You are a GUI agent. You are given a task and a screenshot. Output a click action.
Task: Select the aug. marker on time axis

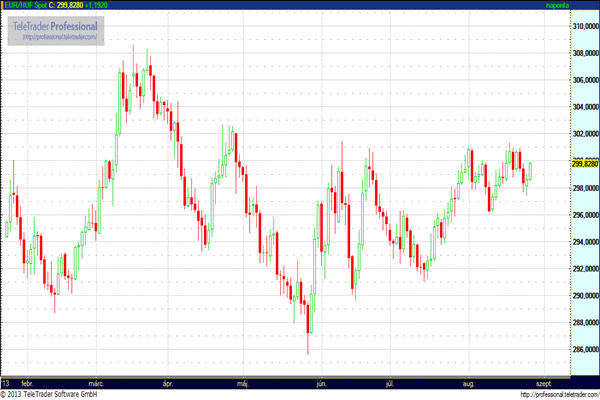click(470, 383)
